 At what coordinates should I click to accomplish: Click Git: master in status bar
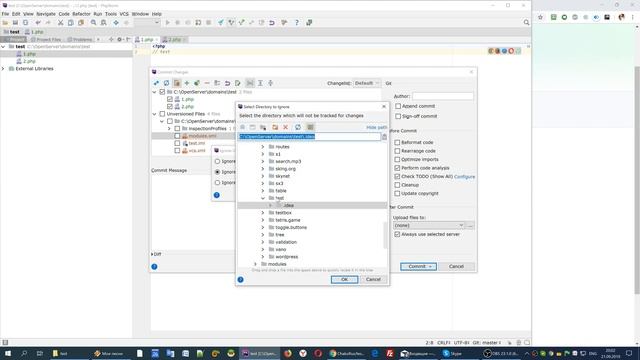[x=487, y=343]
